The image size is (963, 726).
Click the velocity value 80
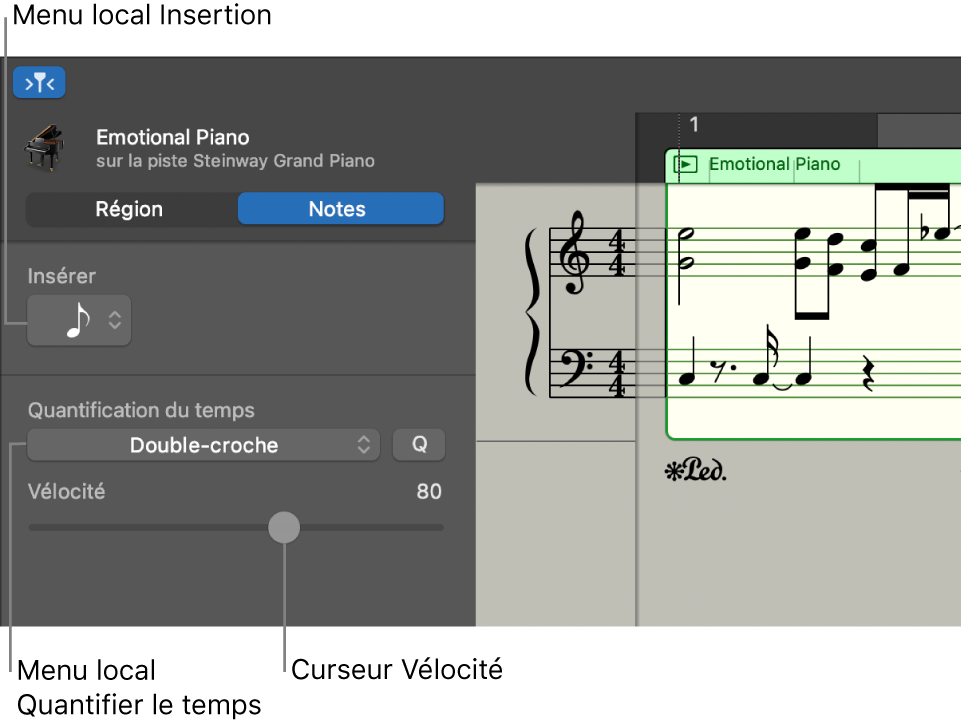coord(429,492)
